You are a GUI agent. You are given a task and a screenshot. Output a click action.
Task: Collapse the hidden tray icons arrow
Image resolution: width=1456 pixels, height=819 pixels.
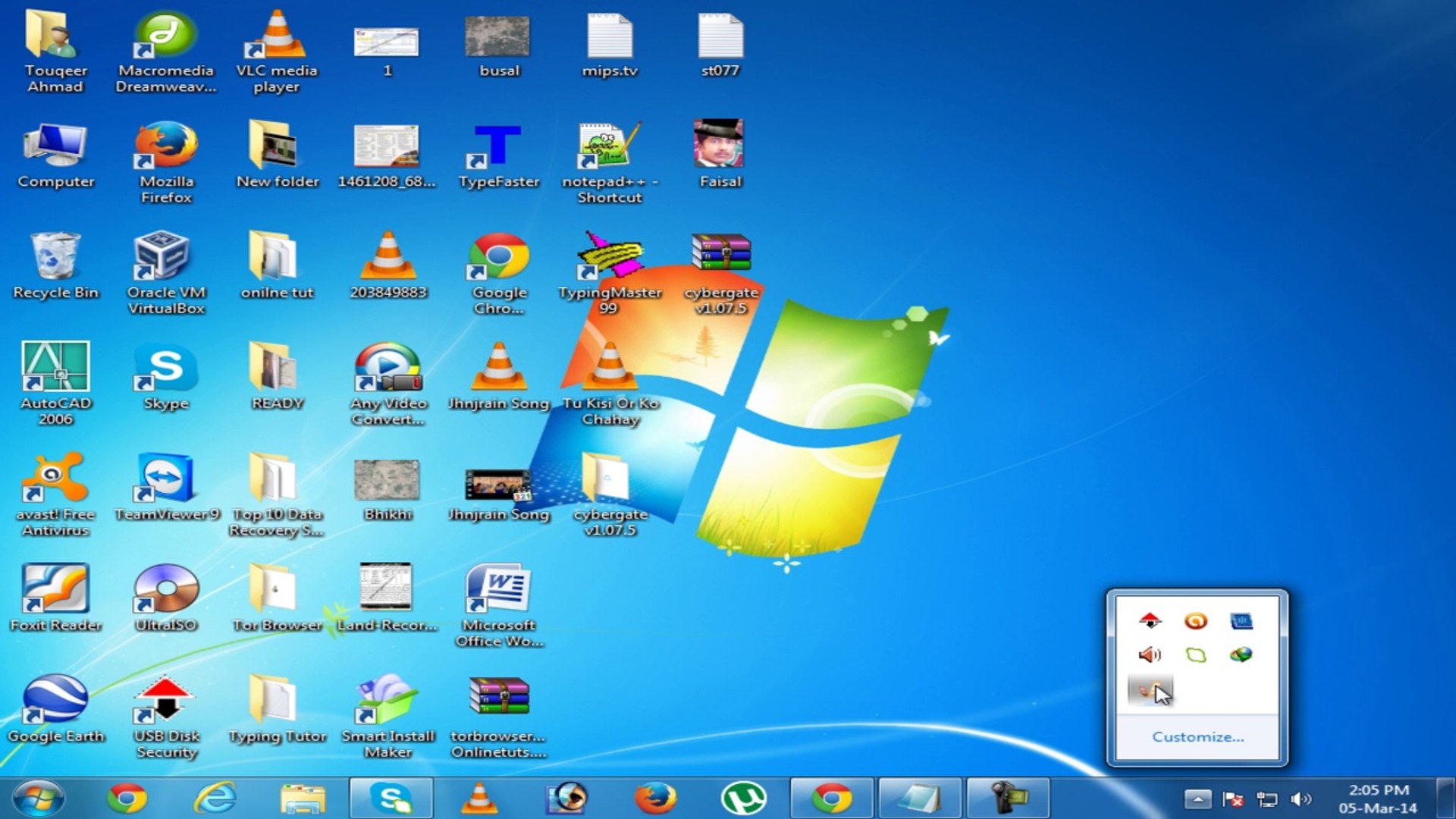point(1197,799)
